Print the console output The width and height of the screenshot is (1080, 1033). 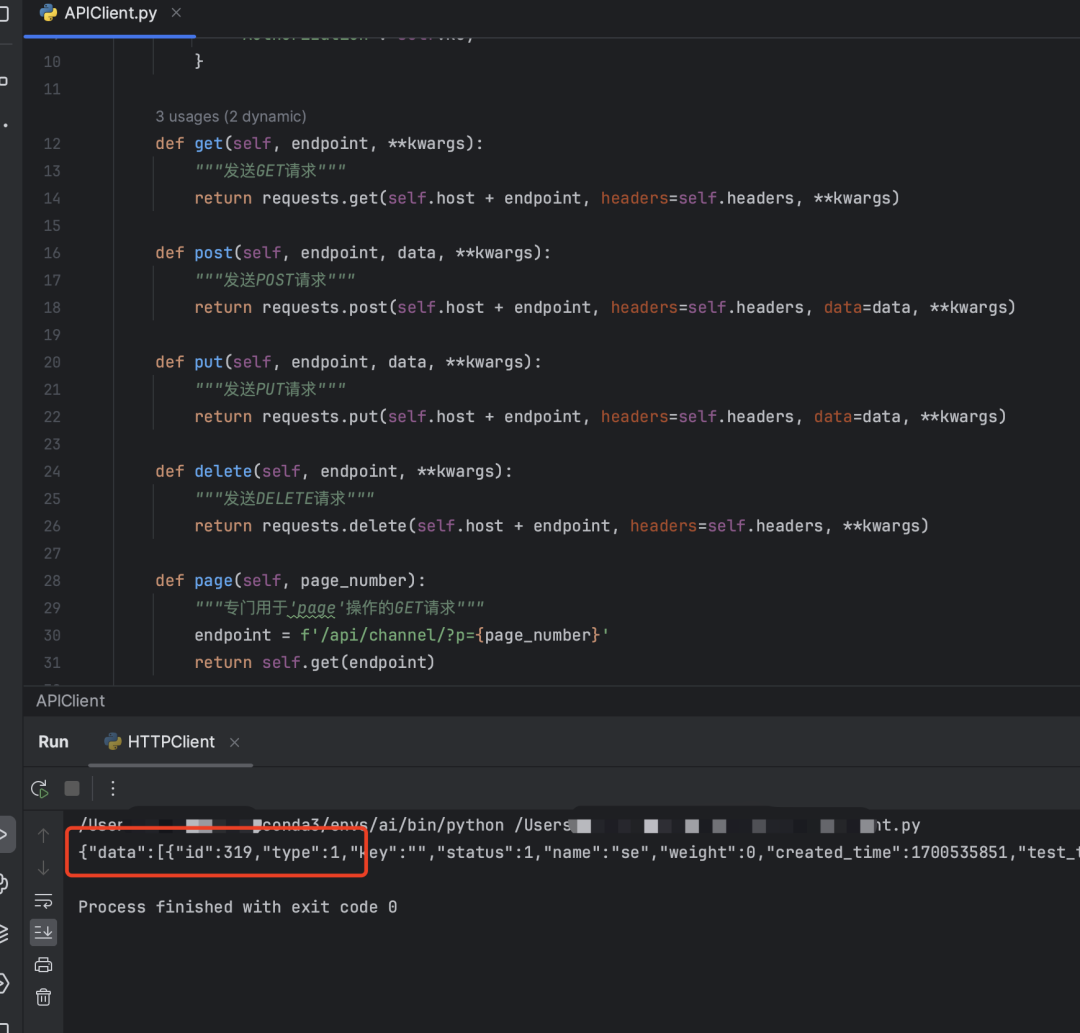tap(43, 965)
